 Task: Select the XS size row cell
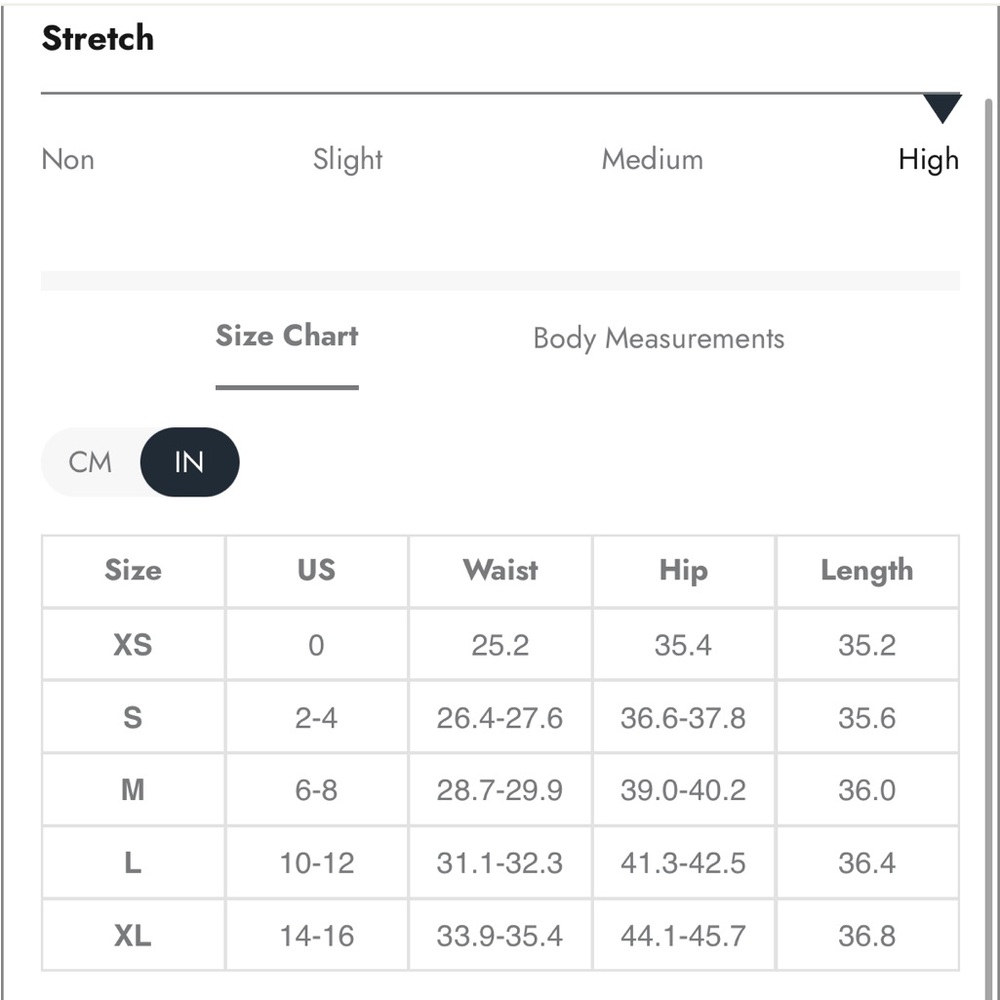pyautogui.click(x=133, y=644)
